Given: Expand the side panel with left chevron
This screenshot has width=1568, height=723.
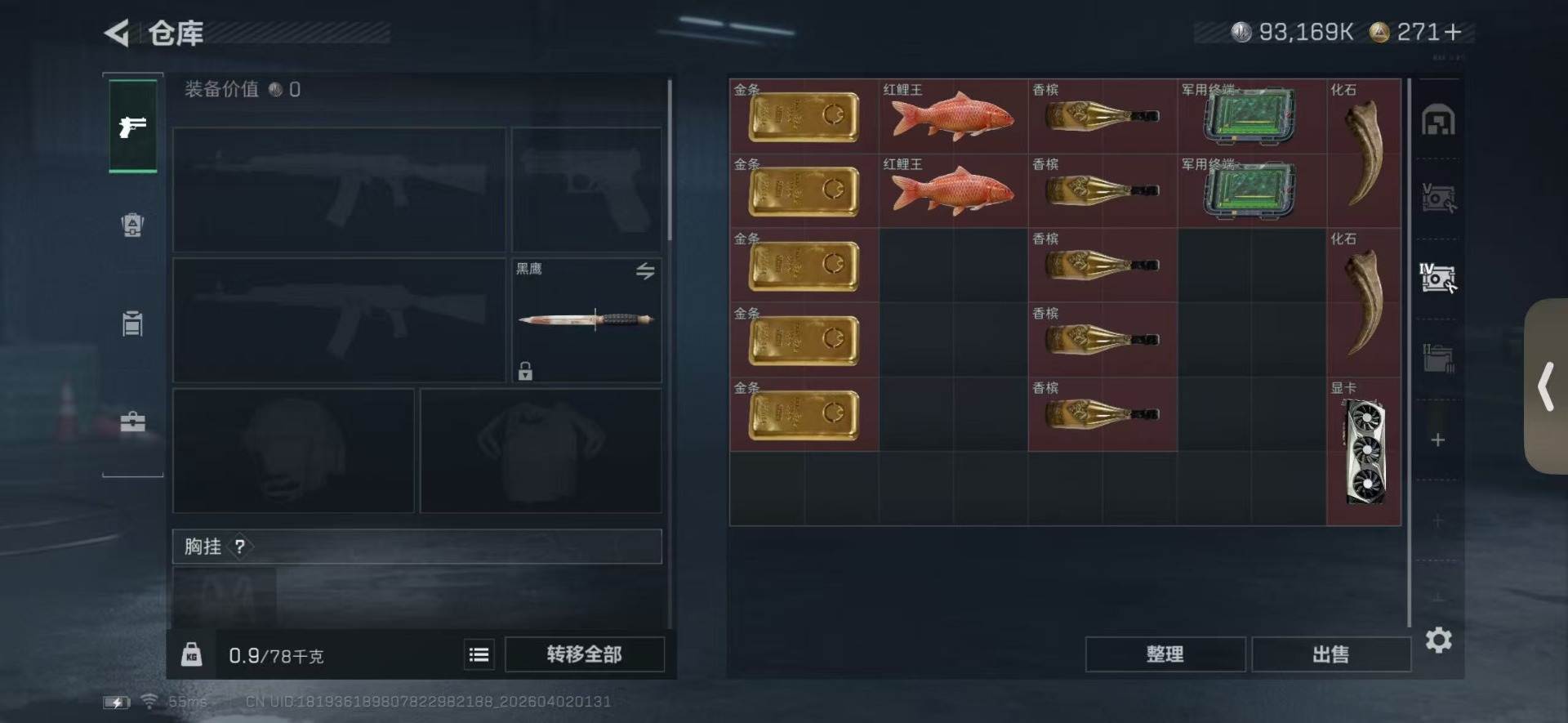Looking at the screenshot, I should point(1545,386).
